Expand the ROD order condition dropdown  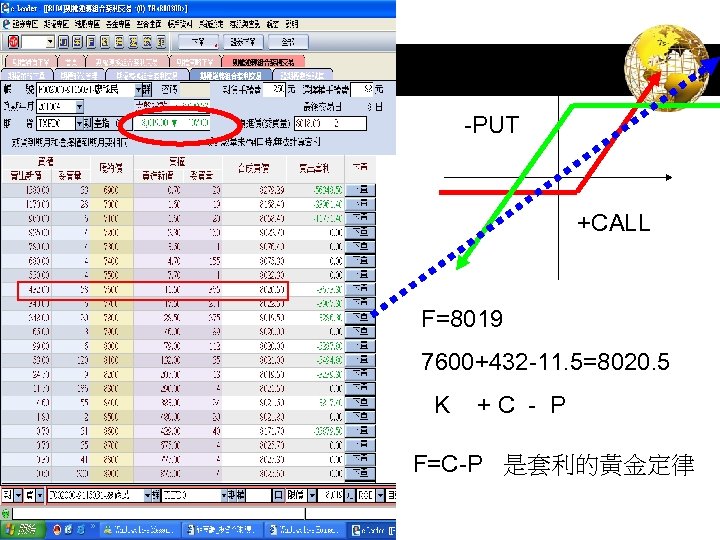click(380, 496)
